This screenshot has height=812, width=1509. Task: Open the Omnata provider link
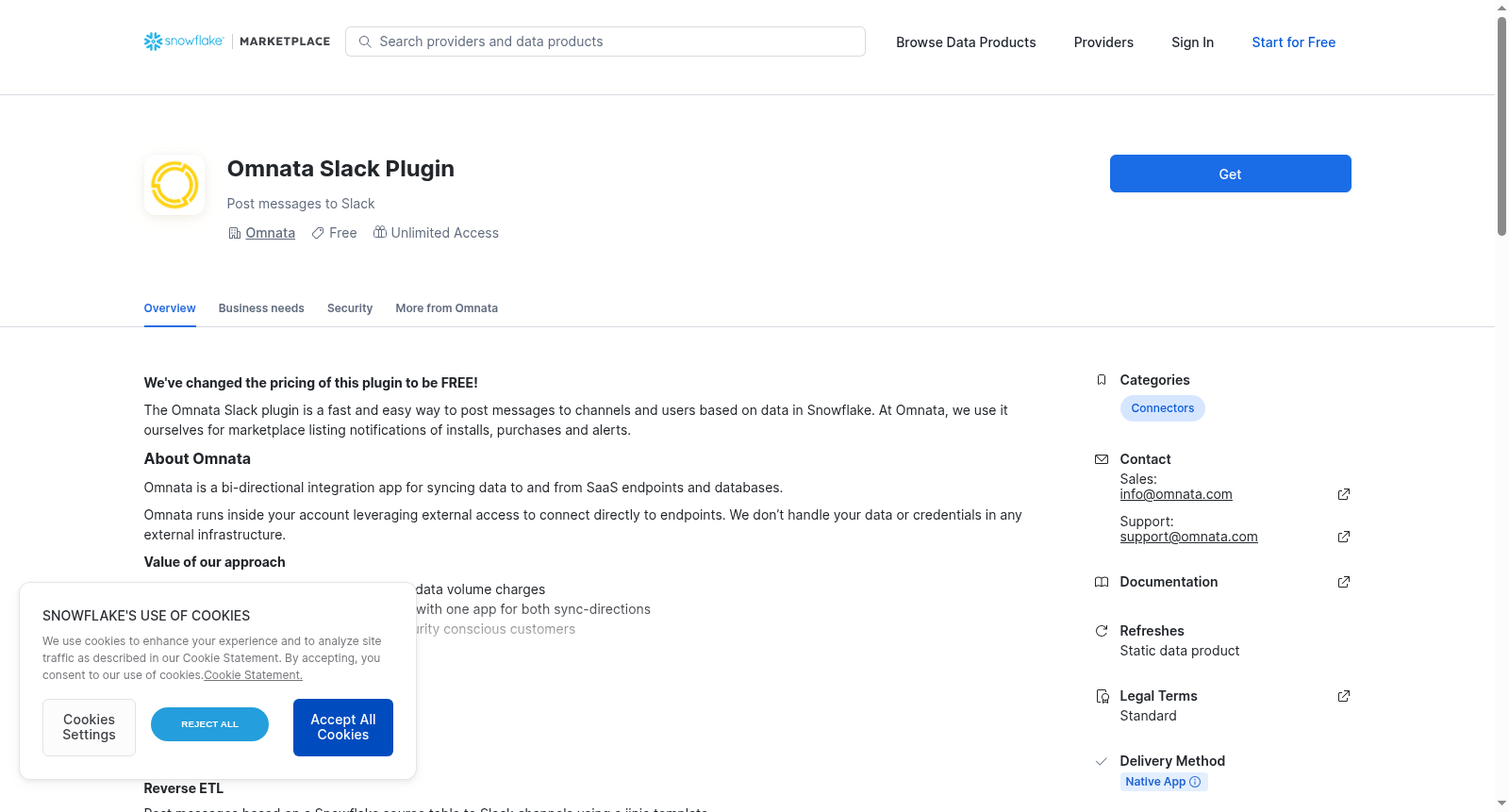click(271, 233)
